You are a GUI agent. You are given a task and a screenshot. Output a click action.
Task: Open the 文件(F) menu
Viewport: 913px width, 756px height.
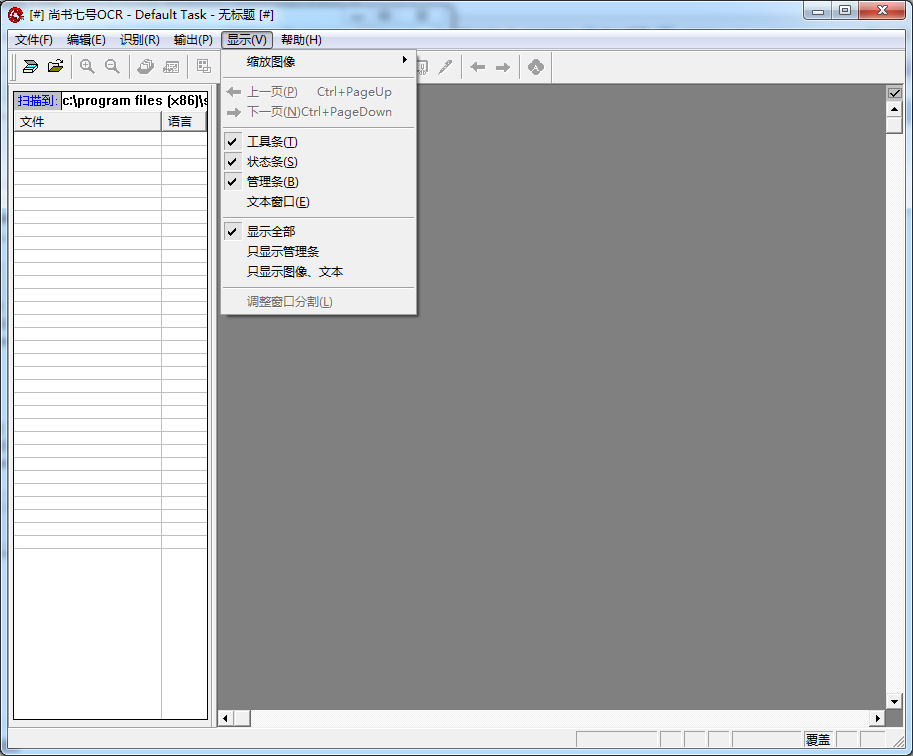(34, 40)
